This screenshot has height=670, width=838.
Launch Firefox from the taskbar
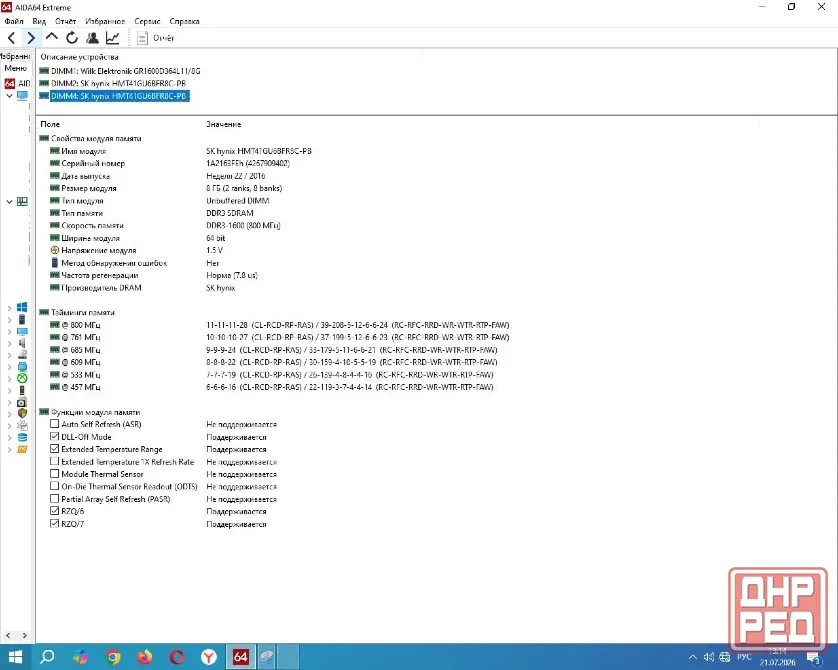pyautogui.click(x=145, y=657)
